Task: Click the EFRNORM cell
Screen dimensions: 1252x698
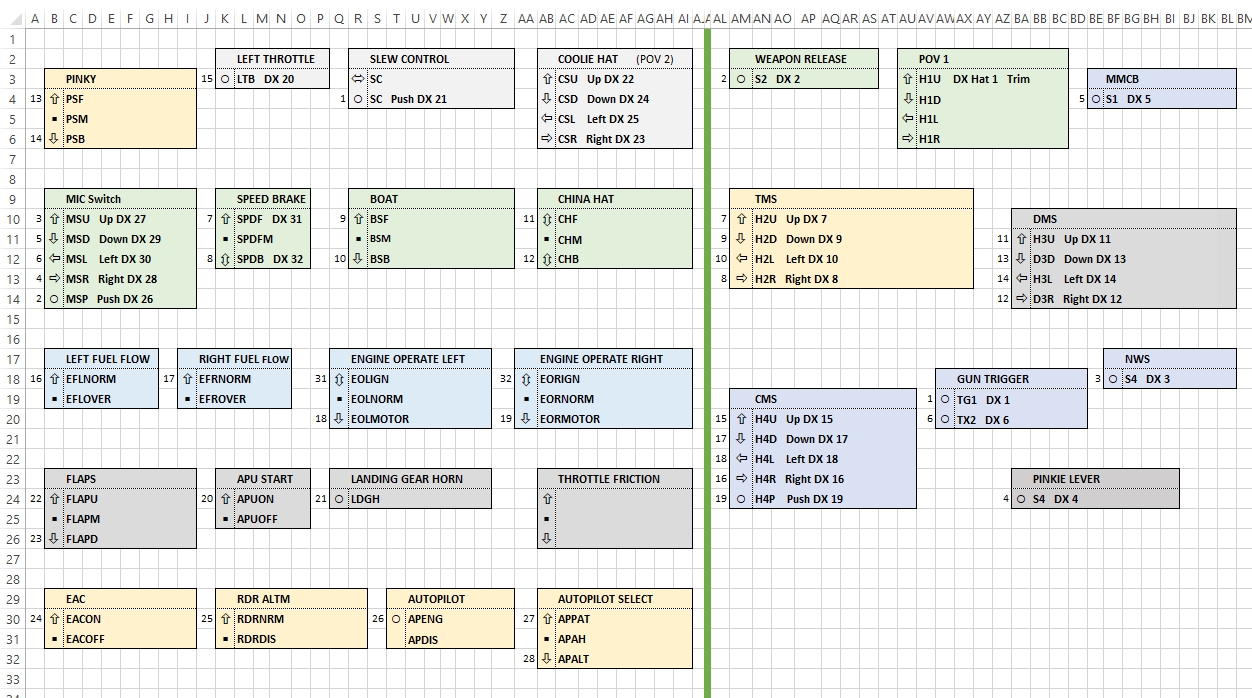Action: [x=243, y=379]
